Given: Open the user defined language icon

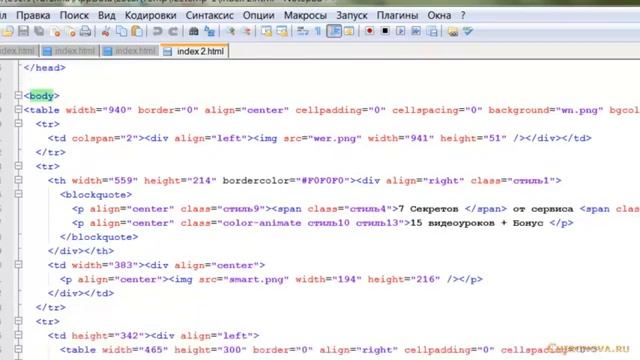Looking at the screenshot, I should tap(349, 31).
